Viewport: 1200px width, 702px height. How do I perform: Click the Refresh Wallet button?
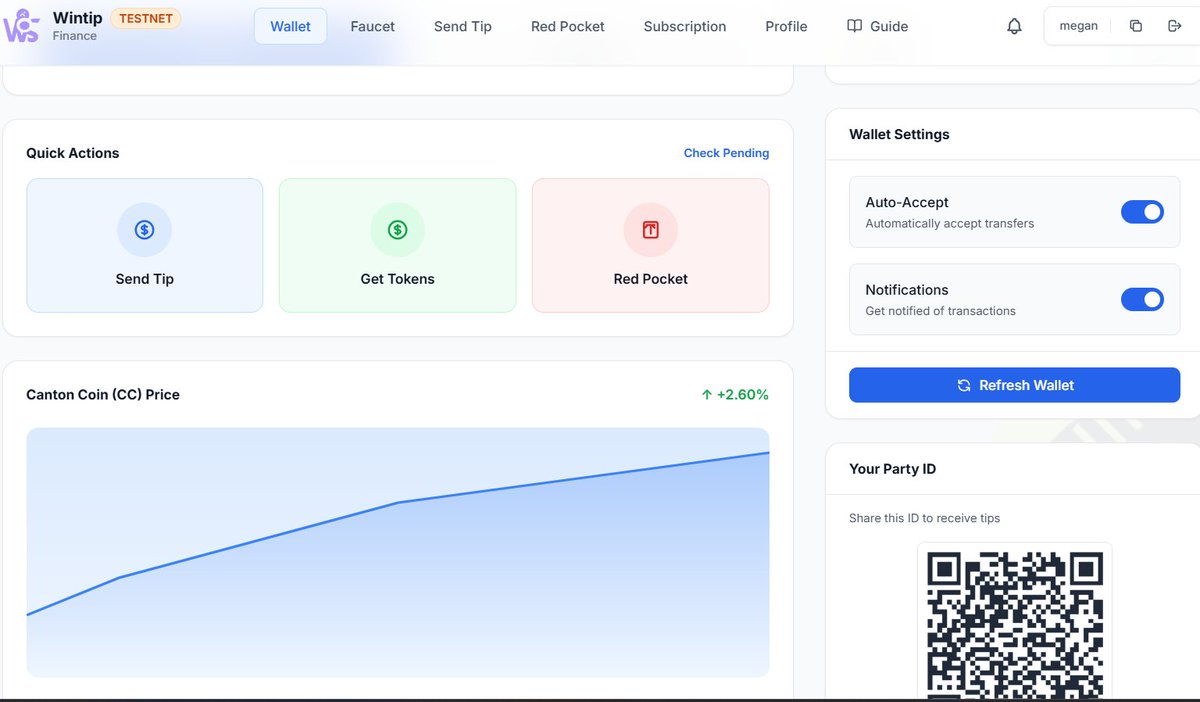pos(1014,385)
